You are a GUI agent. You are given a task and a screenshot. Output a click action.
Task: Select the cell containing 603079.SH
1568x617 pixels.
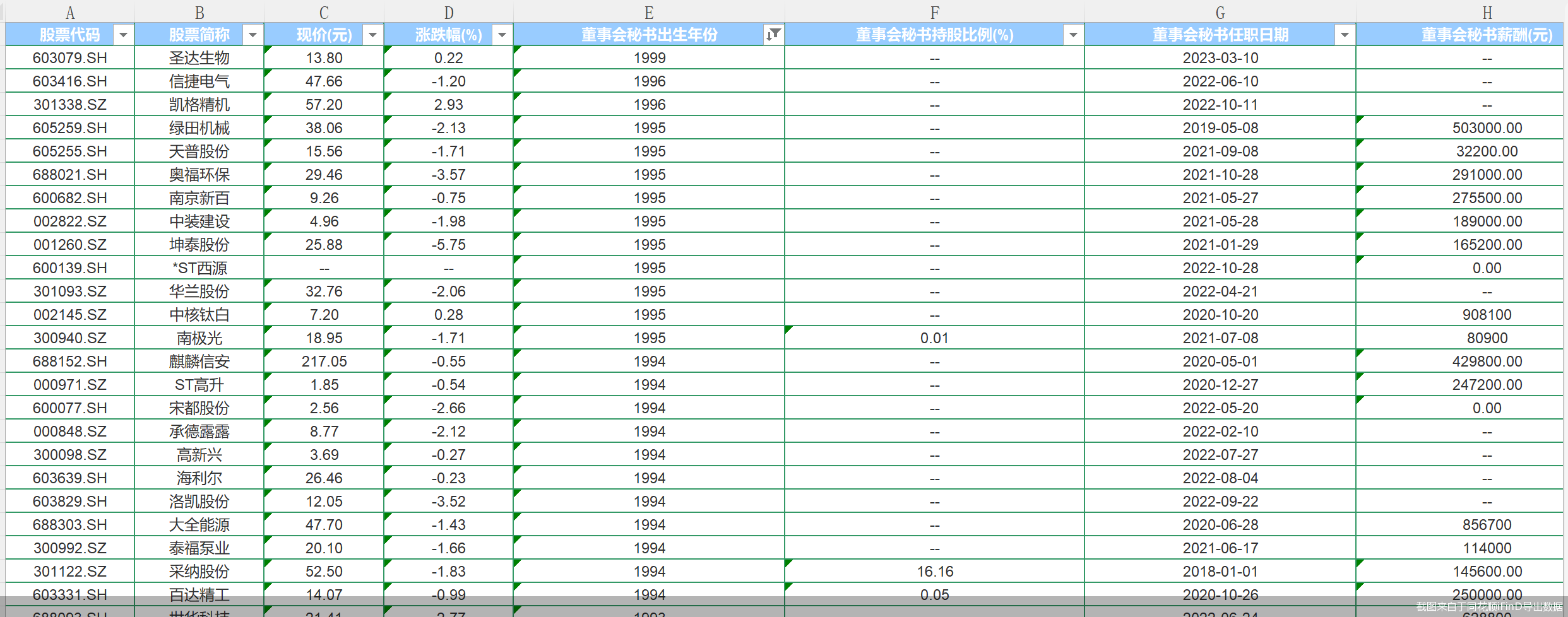[70, 58]
